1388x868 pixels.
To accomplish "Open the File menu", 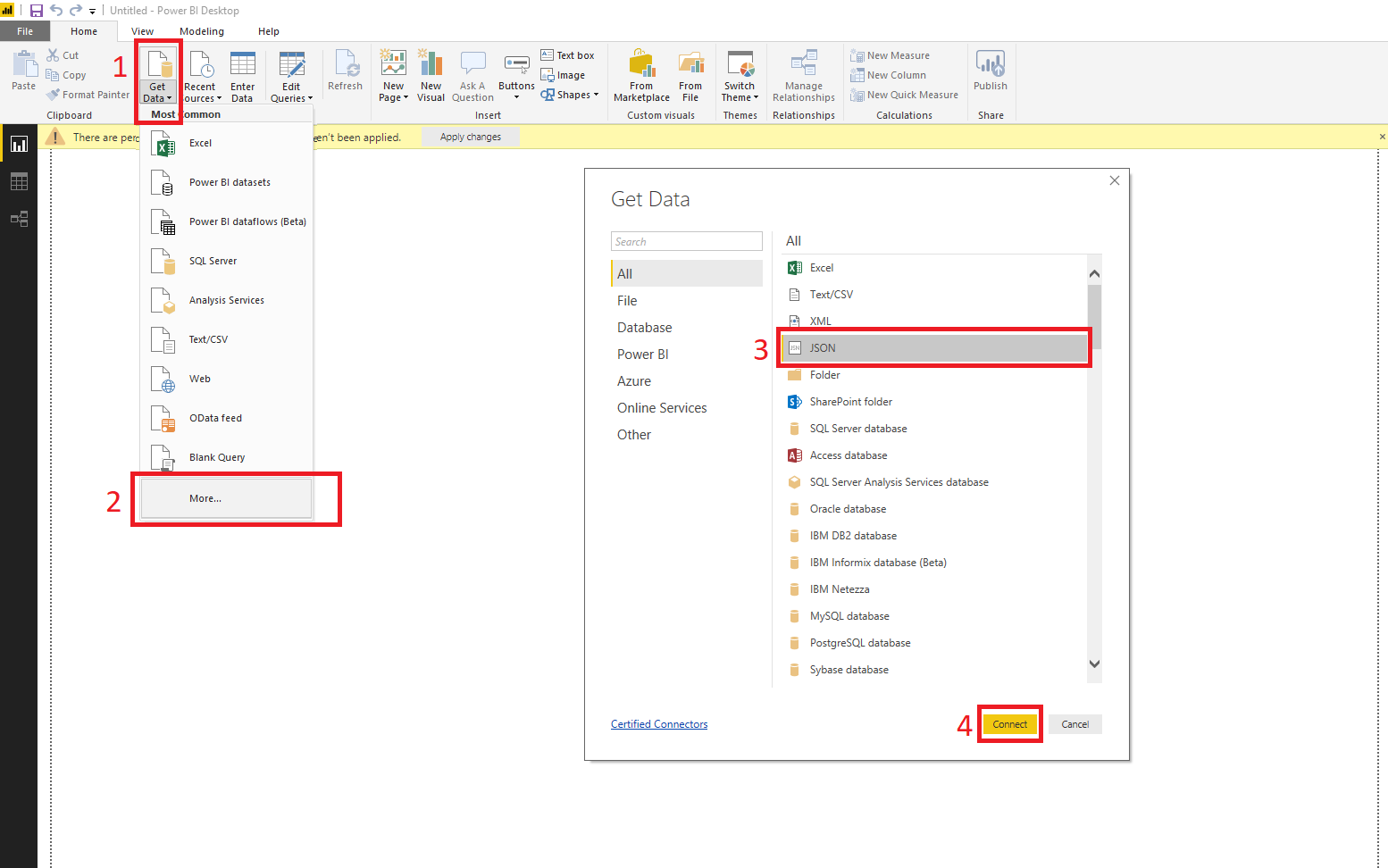I will coord(25,31).
